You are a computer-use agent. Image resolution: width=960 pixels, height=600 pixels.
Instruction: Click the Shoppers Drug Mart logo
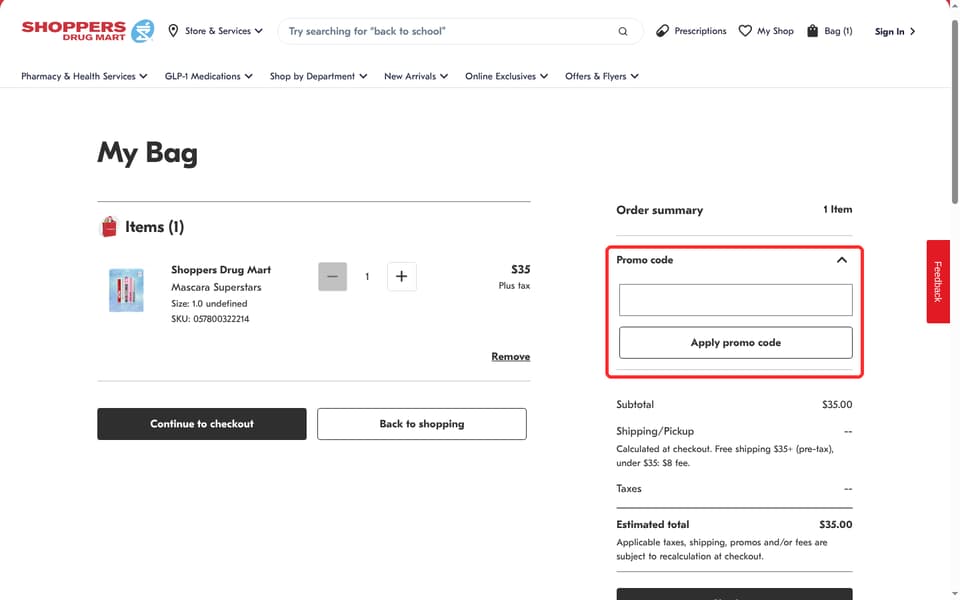(88, 31)
